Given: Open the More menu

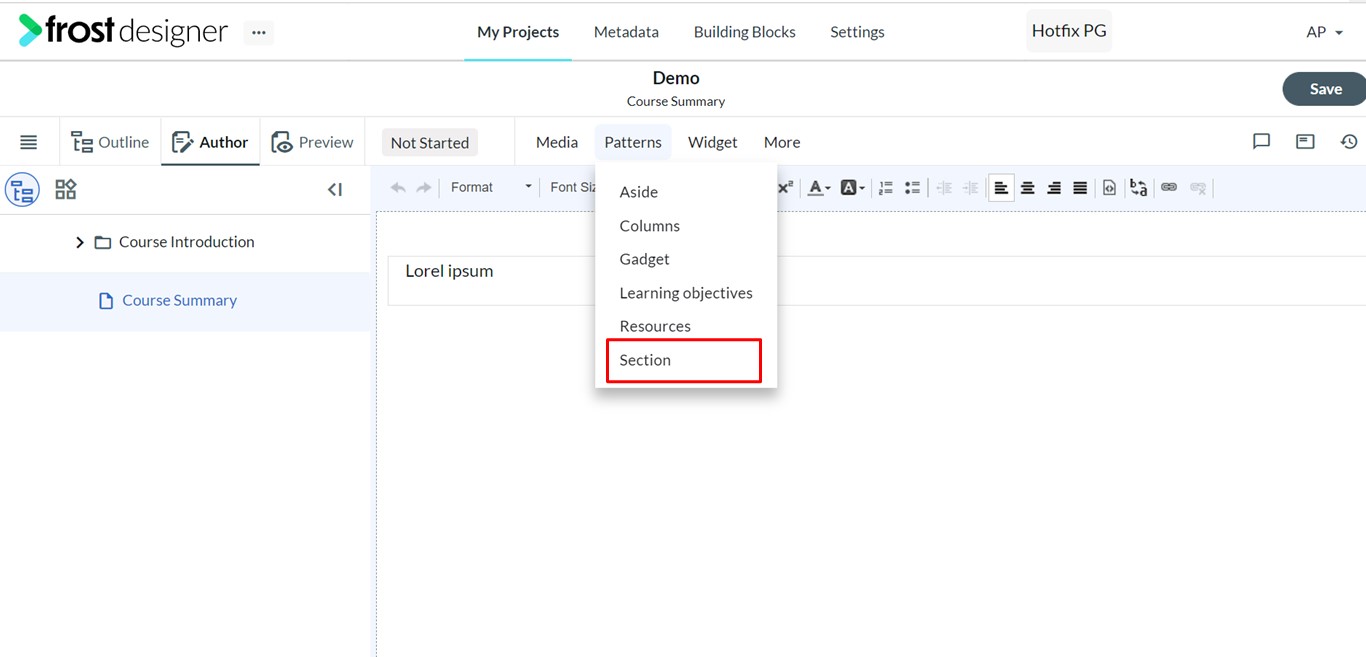Looking at the screenshot, I should (x=782, y=142).
